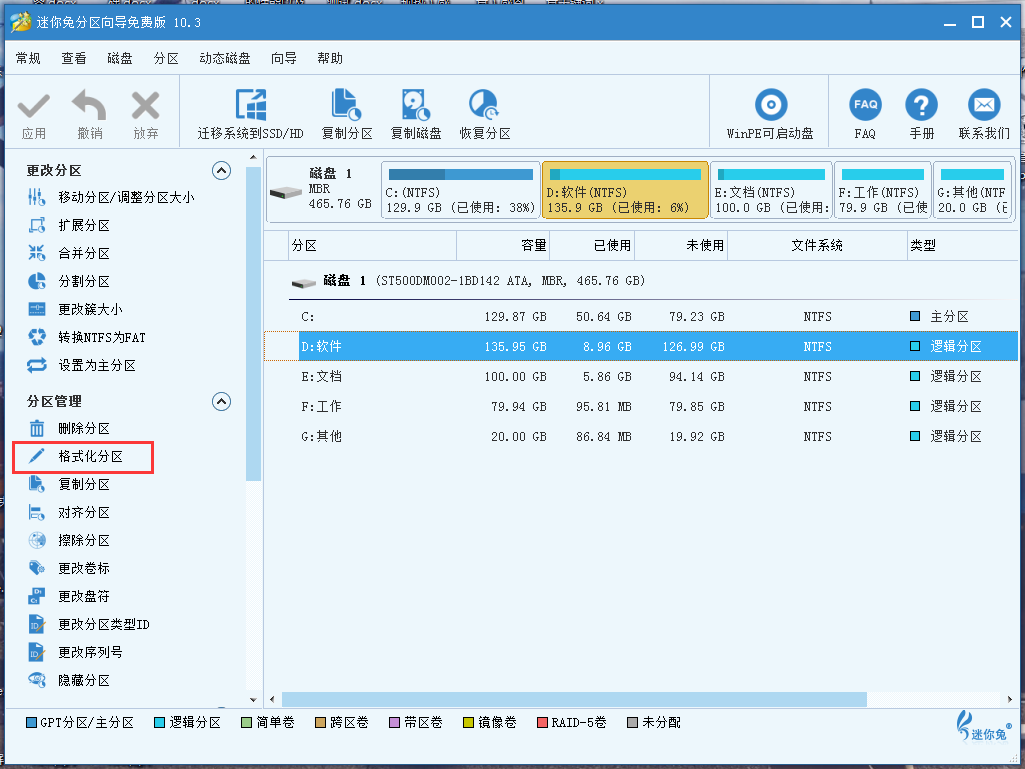Select the D:软件 partition row
The width and height of the screenshot is (1025, 769).
[x=641, y=346]
